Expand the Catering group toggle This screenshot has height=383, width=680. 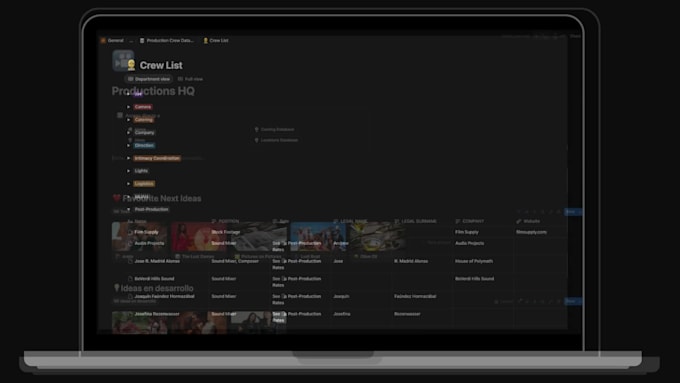pos(128,120)
